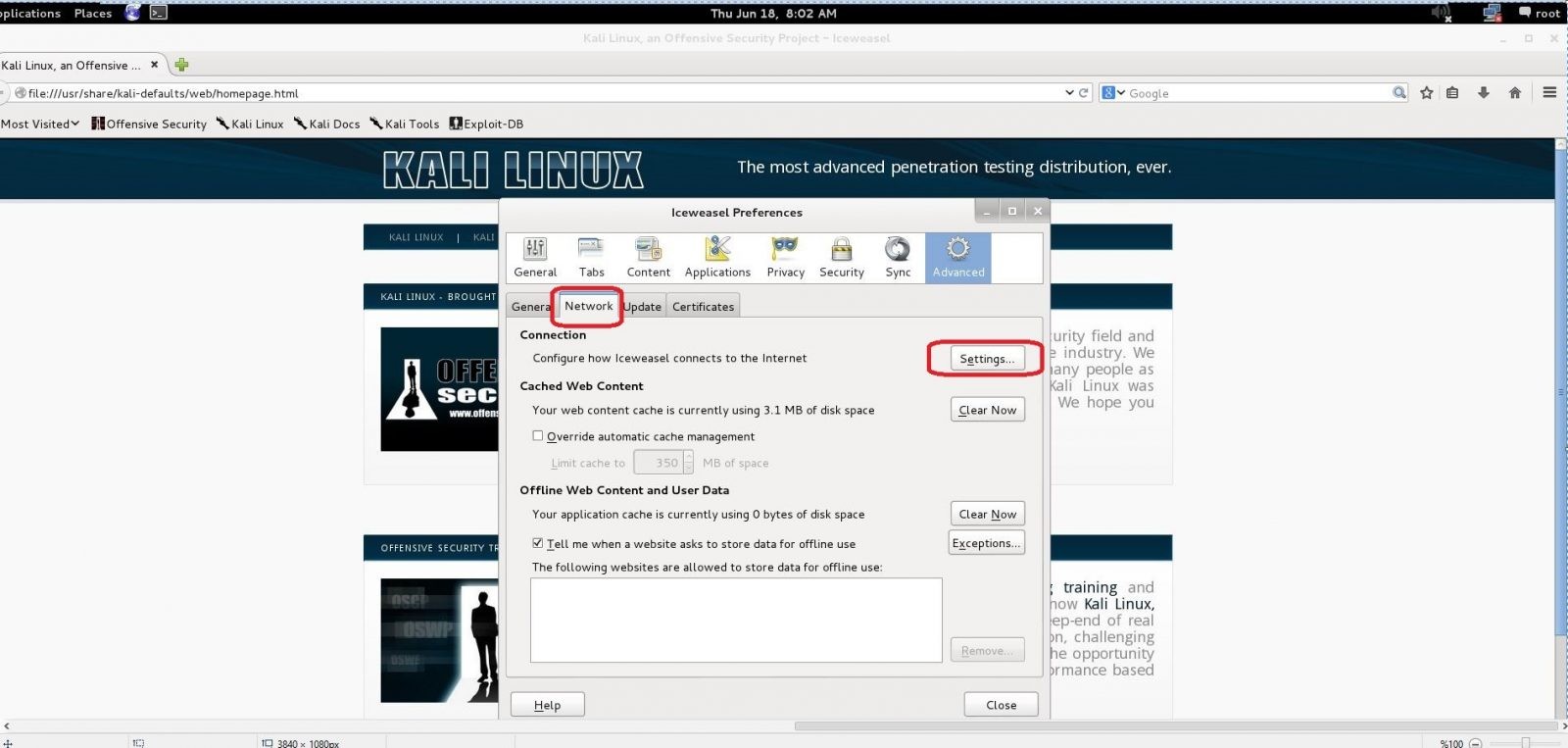Clear offline web content now
This screenshot has width=1568, height=748.
tap(987, 514)
